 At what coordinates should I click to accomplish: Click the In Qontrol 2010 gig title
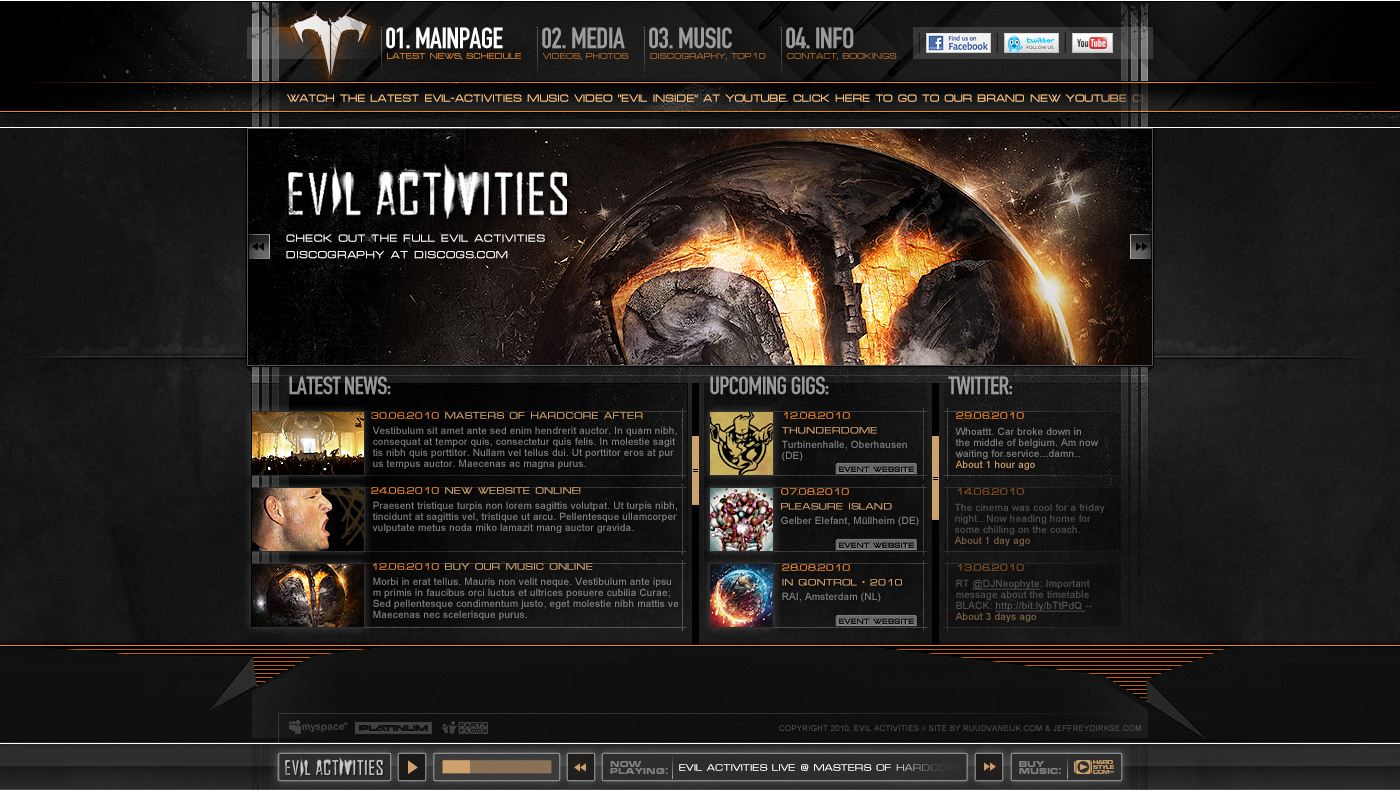(x=842, y=582)
